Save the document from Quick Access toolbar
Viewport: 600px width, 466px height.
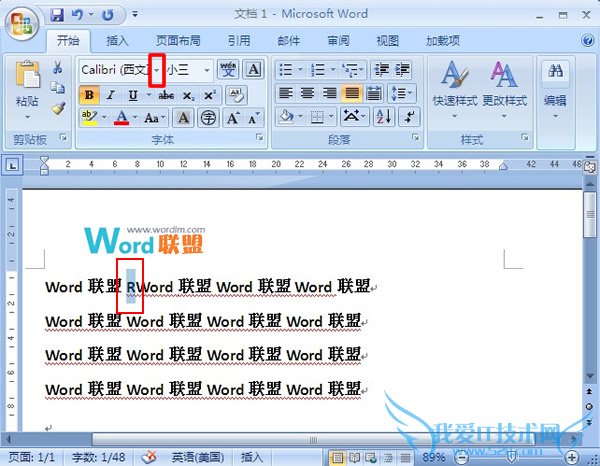(x=57, y=15)
